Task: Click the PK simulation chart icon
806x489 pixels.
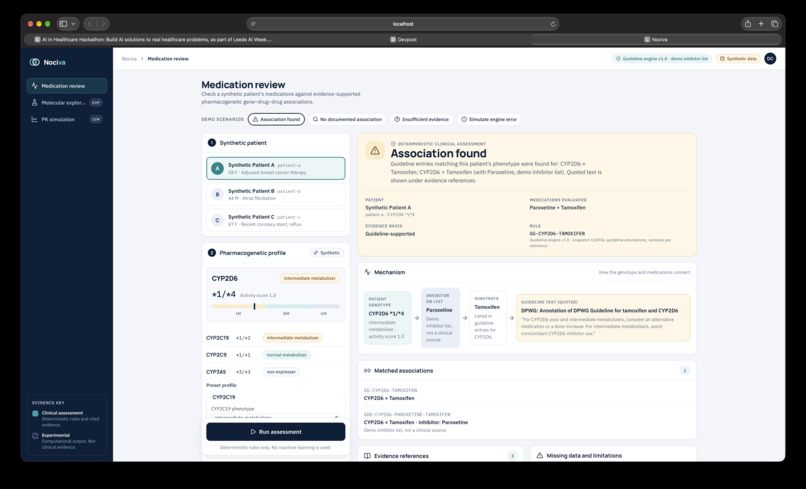Action: (x=34, y=119)
